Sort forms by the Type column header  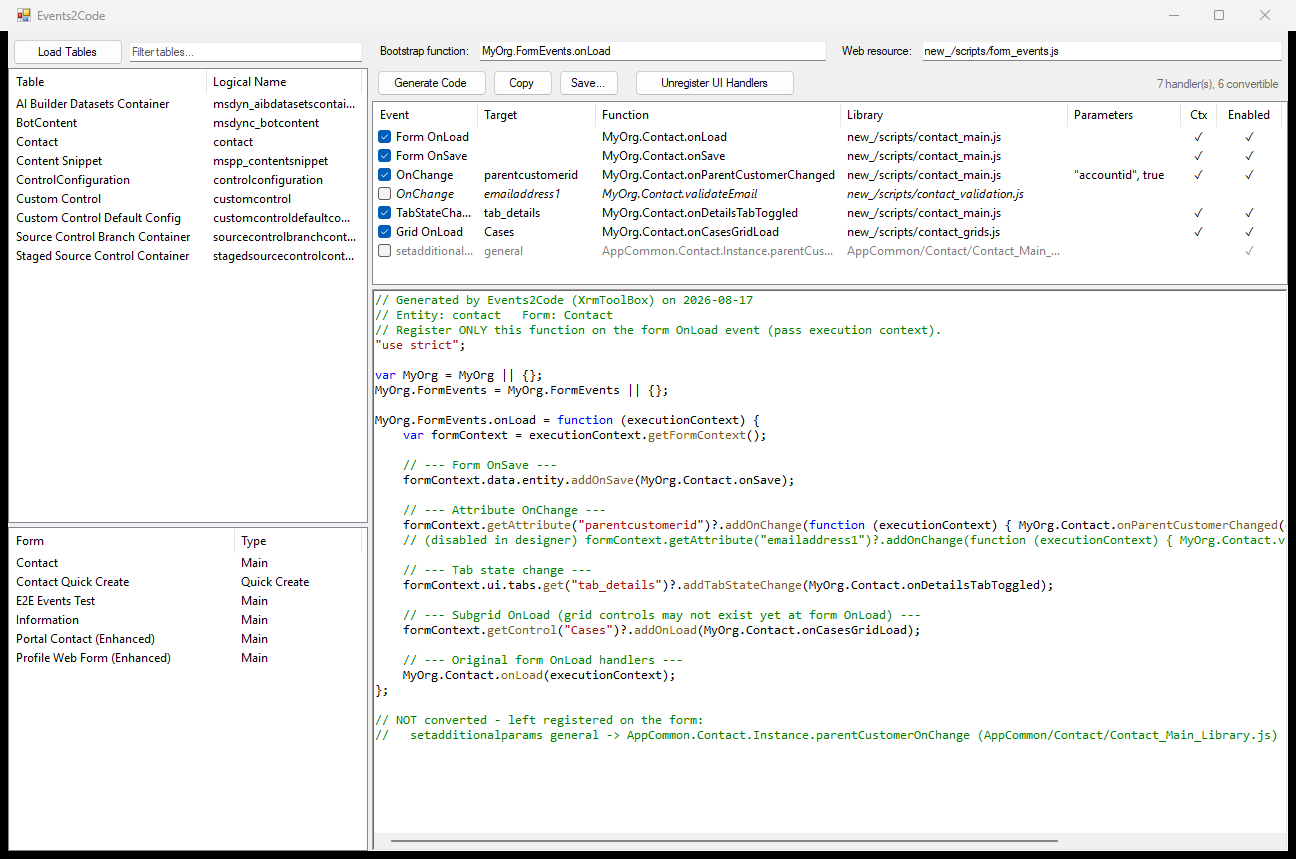pyautogui.click(x=300, y=541)
